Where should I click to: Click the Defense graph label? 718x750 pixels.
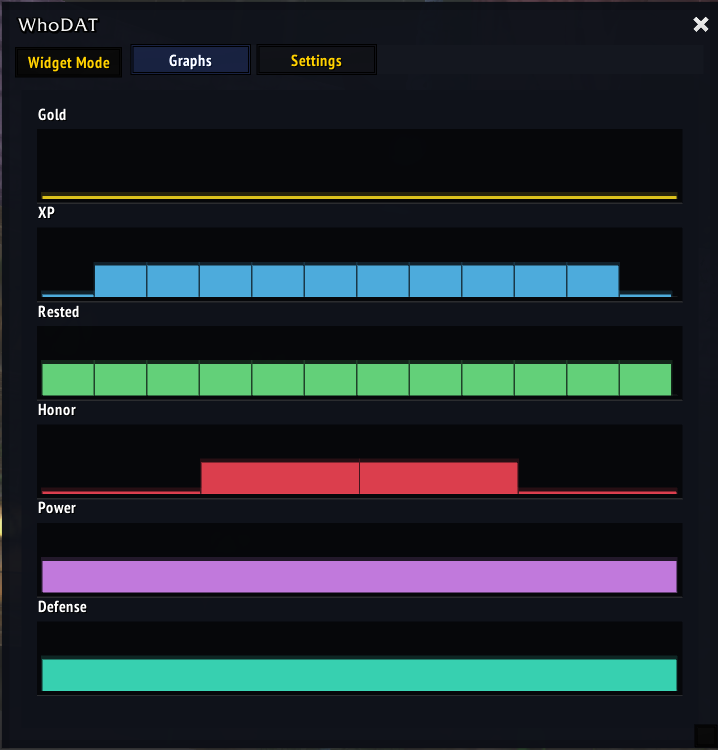[62, 607]
